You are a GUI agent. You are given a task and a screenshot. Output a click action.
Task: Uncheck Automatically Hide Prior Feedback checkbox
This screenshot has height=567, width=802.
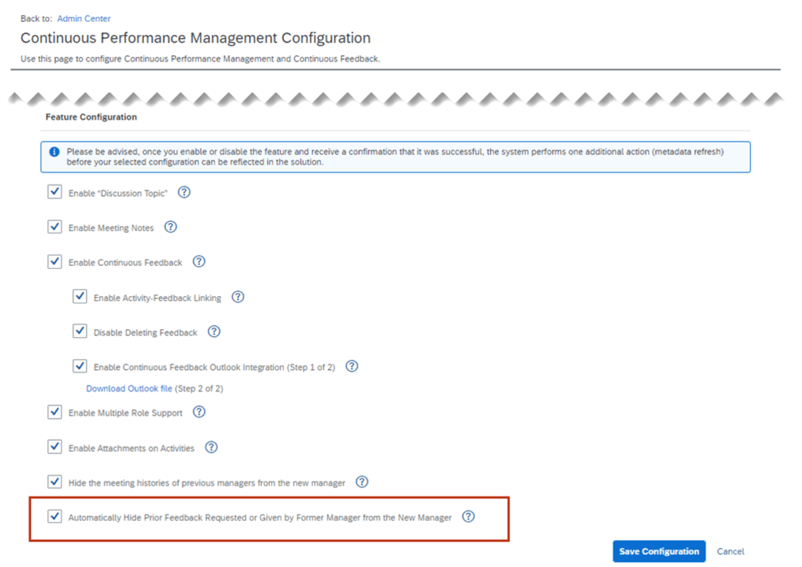[55, 517]
